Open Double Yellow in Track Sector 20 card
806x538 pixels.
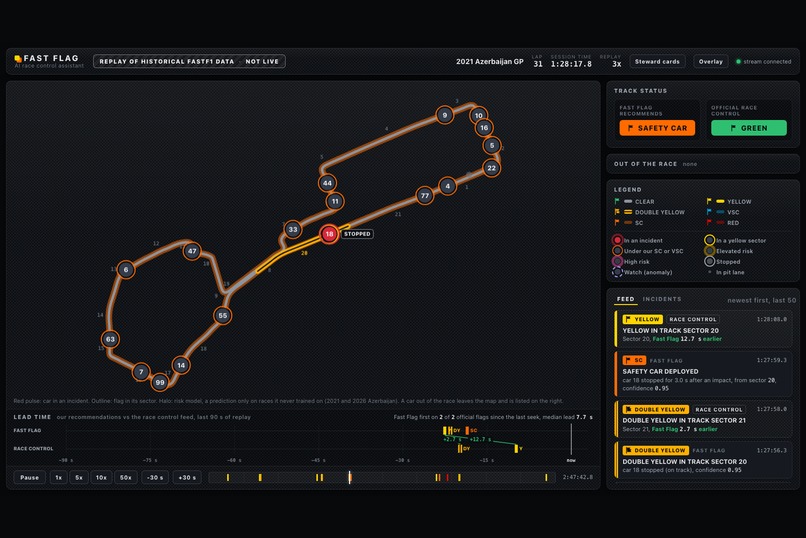703,460
